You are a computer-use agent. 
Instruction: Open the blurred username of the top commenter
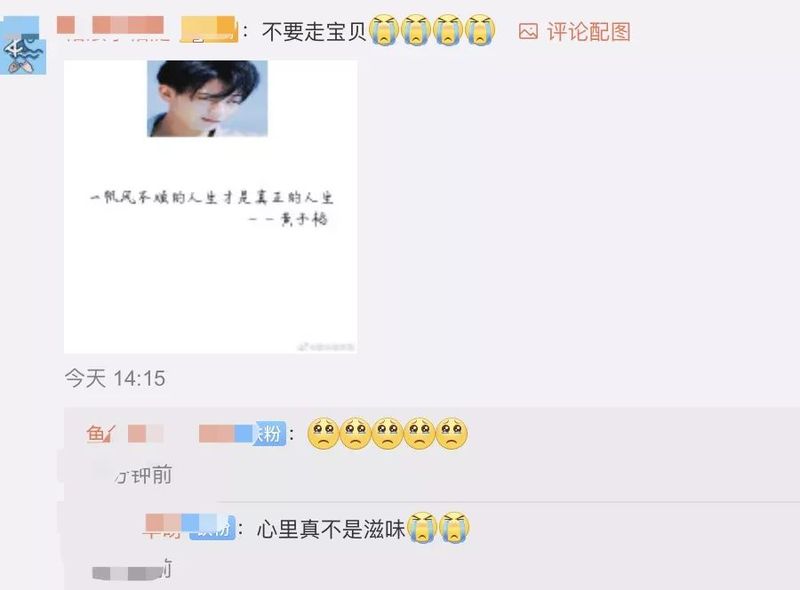(x=146, y=28)
